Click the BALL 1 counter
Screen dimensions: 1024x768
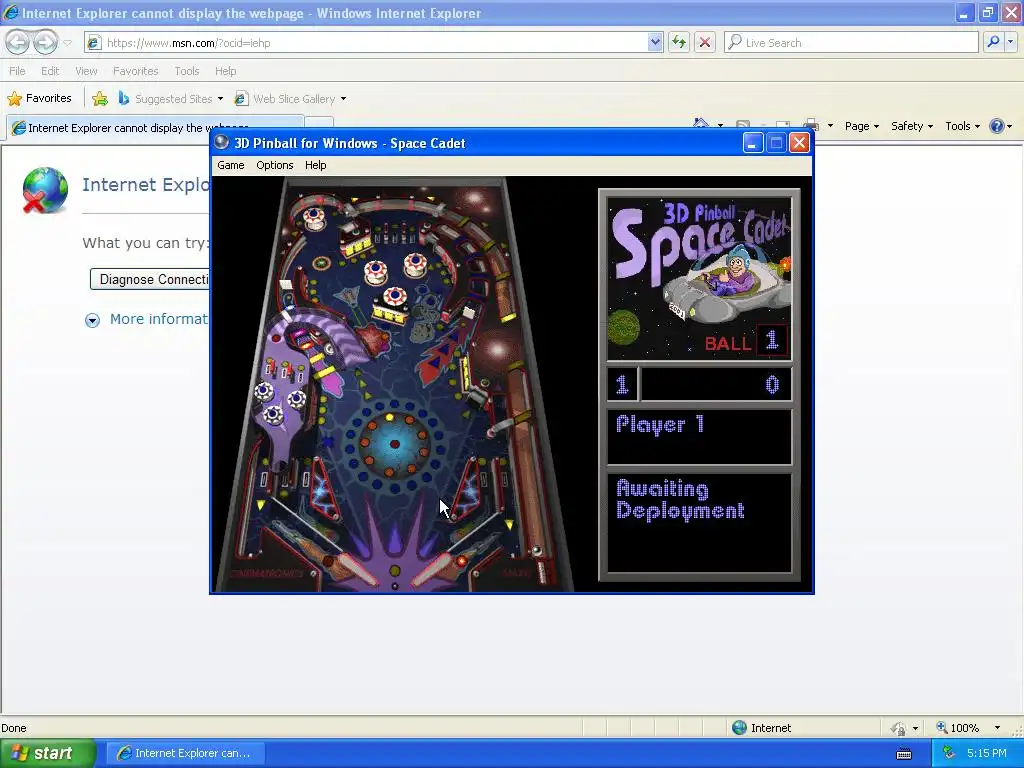[x=746, y=341]
